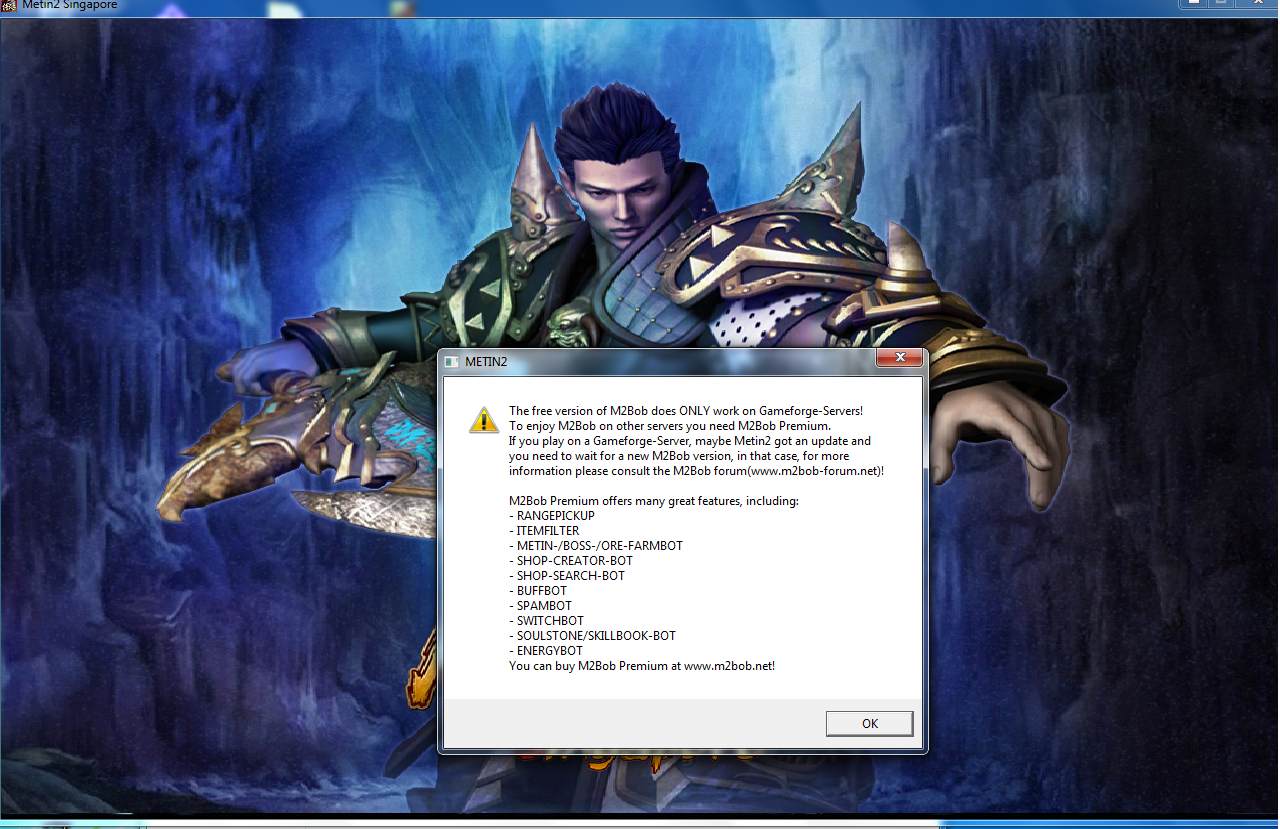The height and width of the screenshot is (829, 1280).
Task: Select the "- SHOP-SEARCH-BOT" feature line
Action: 567,576
